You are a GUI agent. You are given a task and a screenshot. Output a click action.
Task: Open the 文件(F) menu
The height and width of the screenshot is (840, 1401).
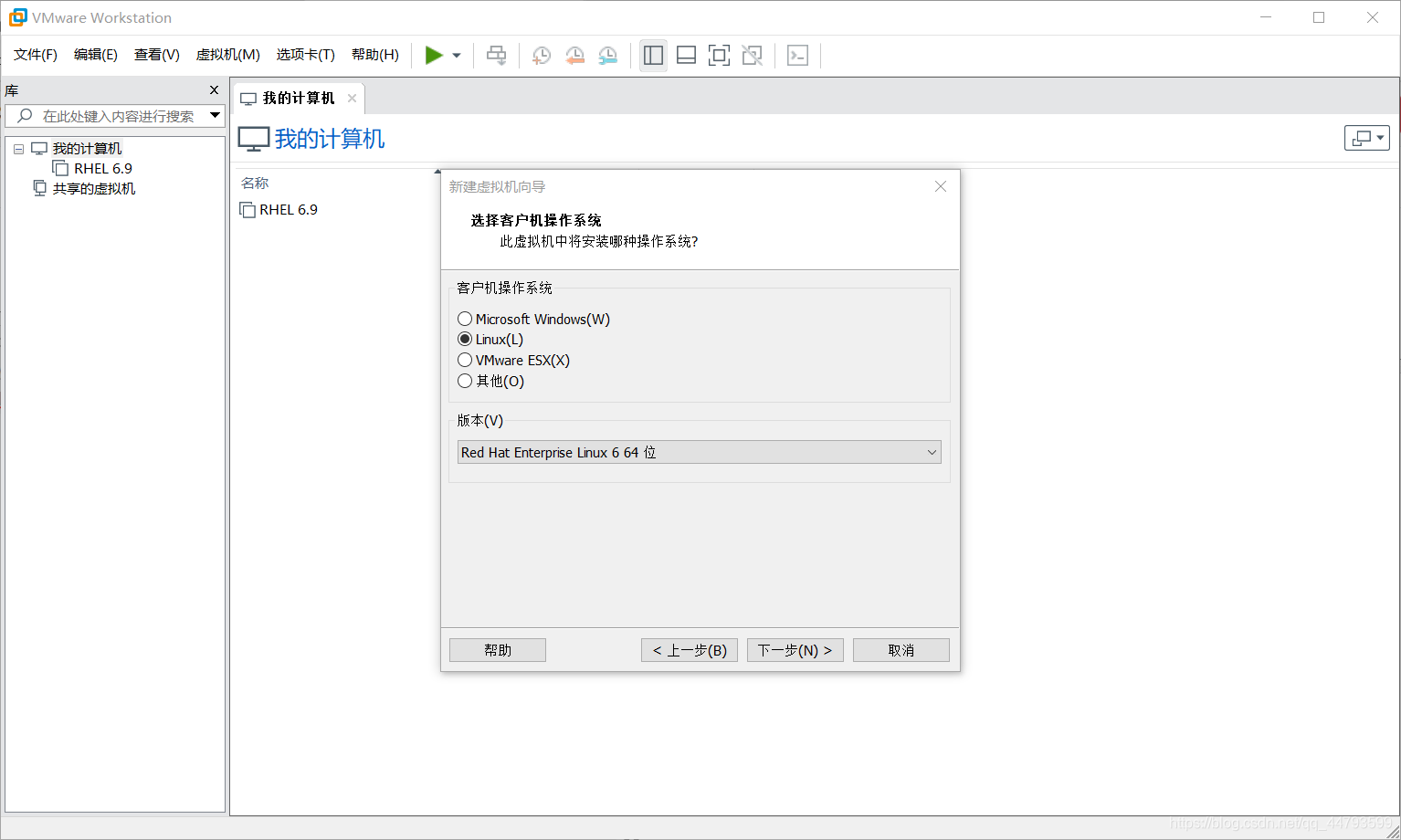36,55
